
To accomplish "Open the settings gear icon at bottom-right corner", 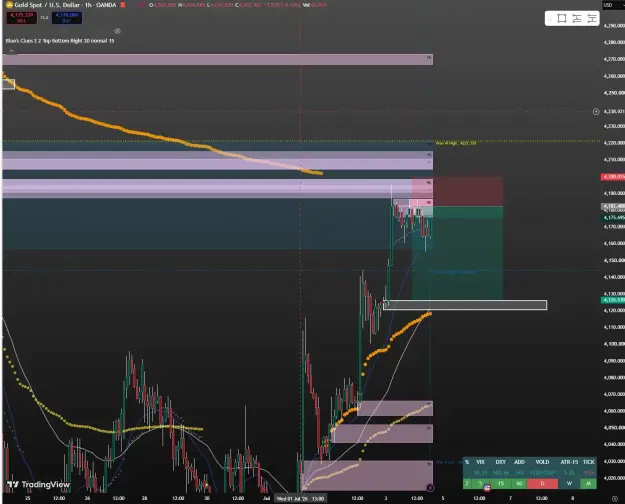I will (x=614, y=498).
